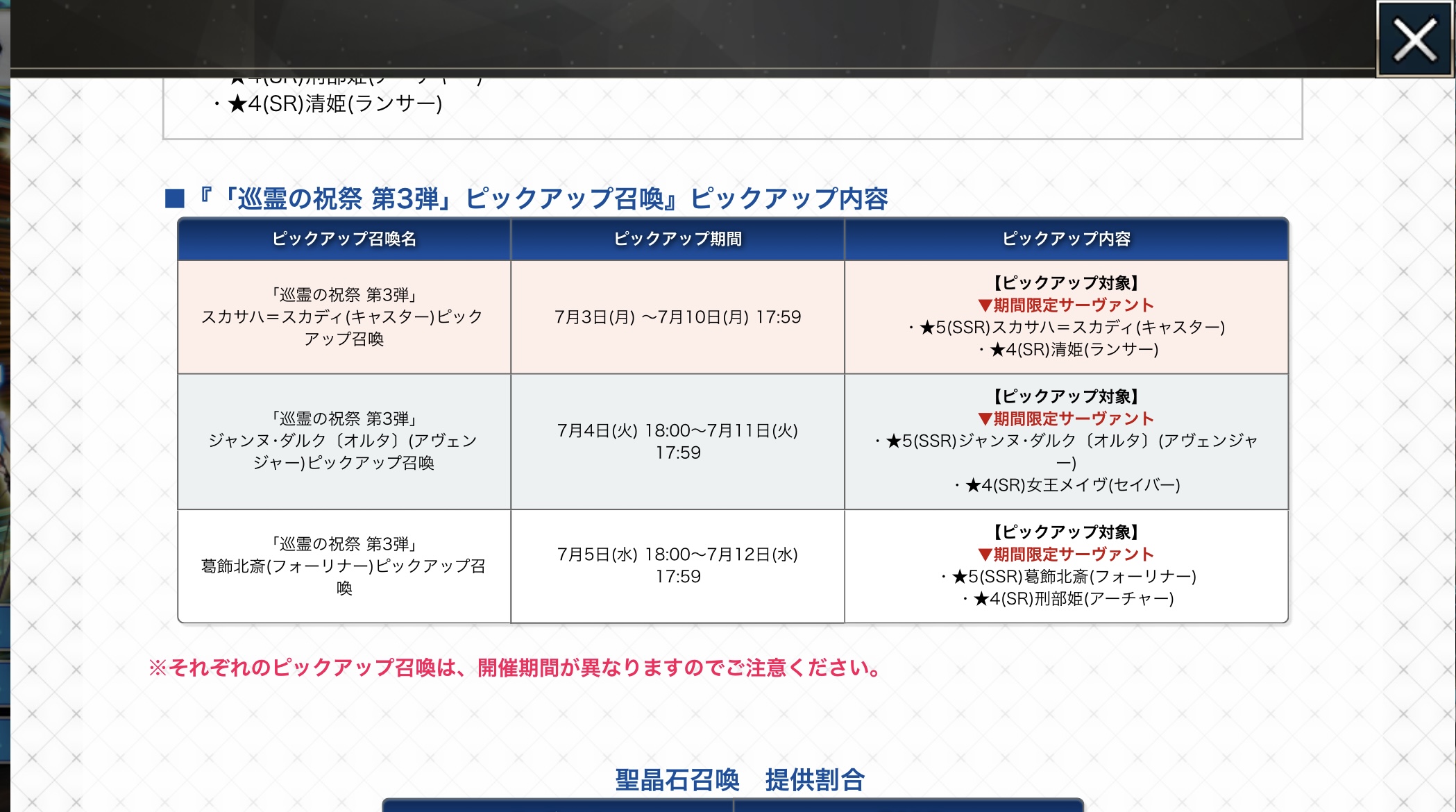This screenshot has width=1456, height=812.
Task: Click ★4(SR)刑部姫(アーチャー) entry
Action: pyautogui.click(x=1073, y=598)
